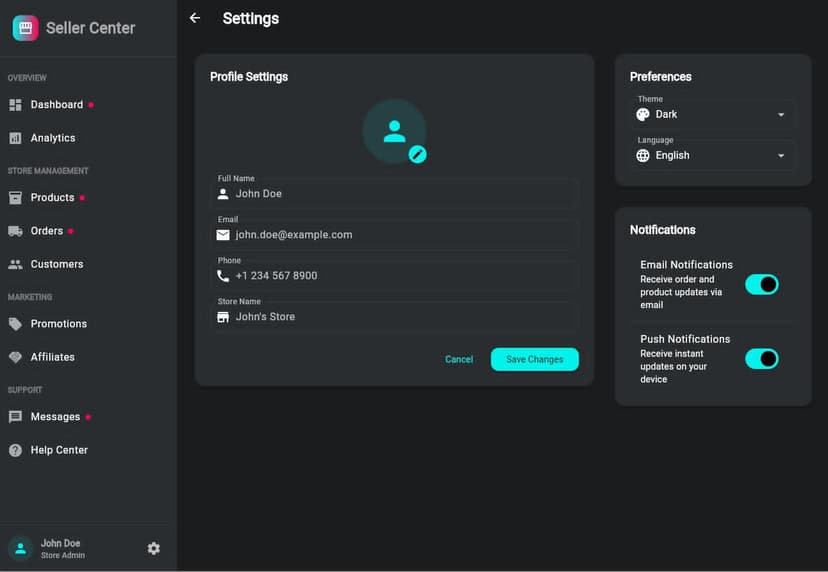The width and height of the screenshot is (828, 572).
Task: Turn off Push Notifications switch
Action: point(761,359)
